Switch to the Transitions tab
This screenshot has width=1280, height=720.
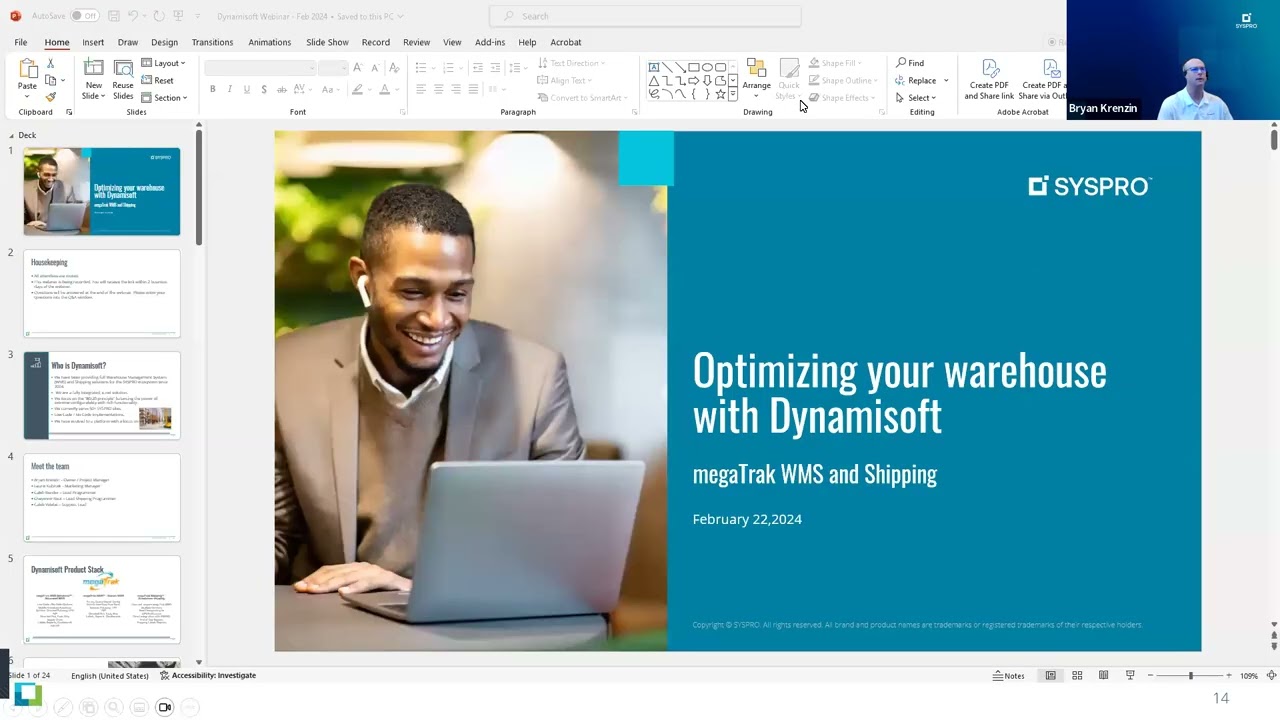212,42
